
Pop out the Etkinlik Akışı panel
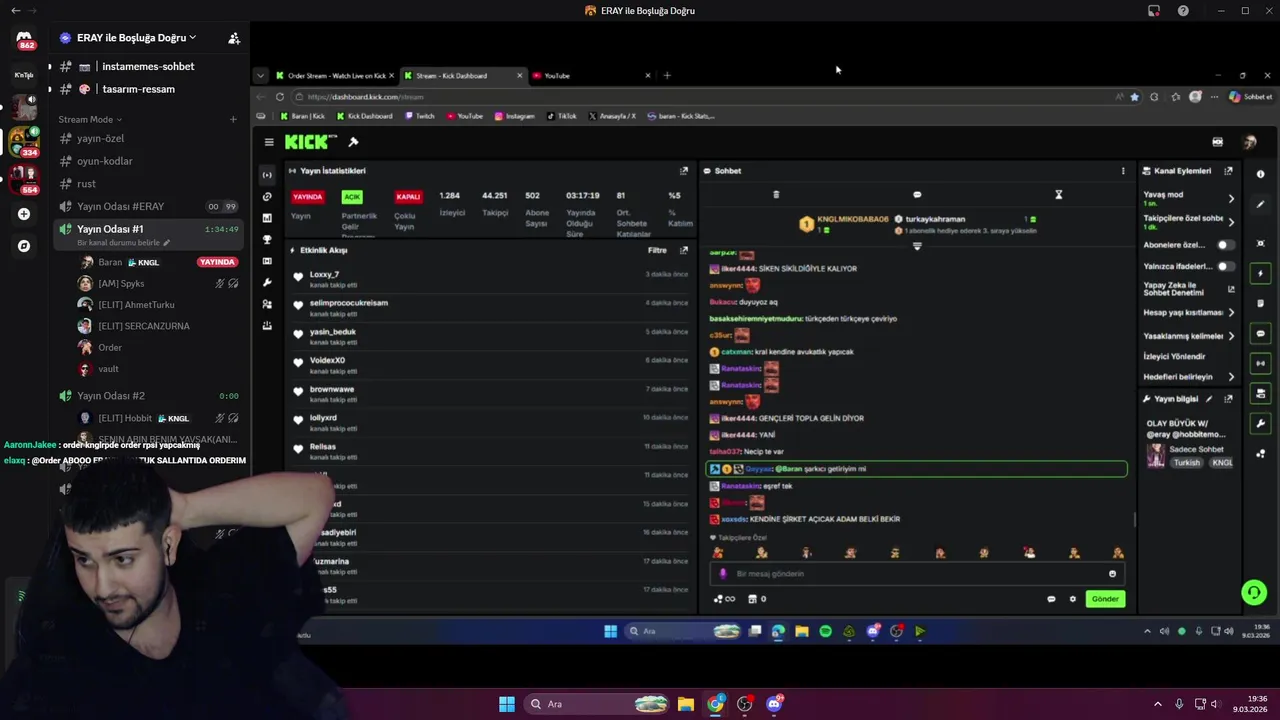point(684,250)
